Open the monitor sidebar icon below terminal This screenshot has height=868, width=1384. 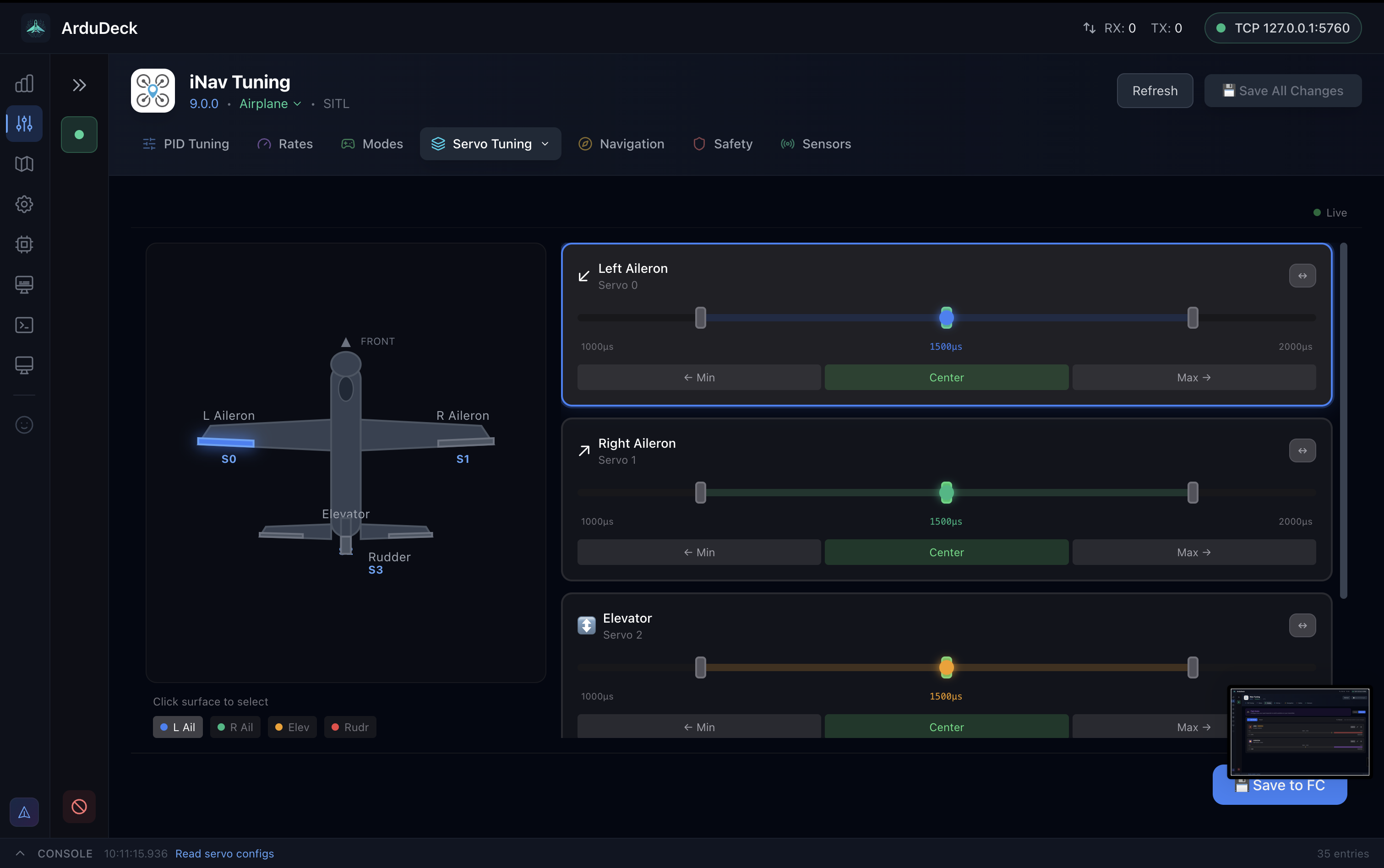24,365
